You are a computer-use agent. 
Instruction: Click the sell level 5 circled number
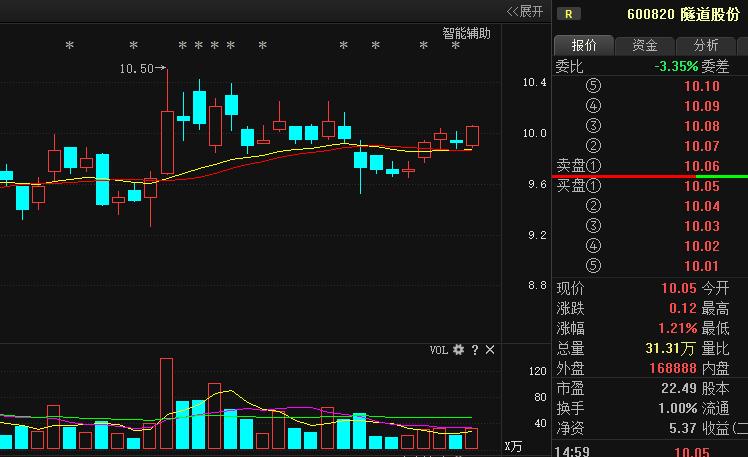(x=594, y=86)
